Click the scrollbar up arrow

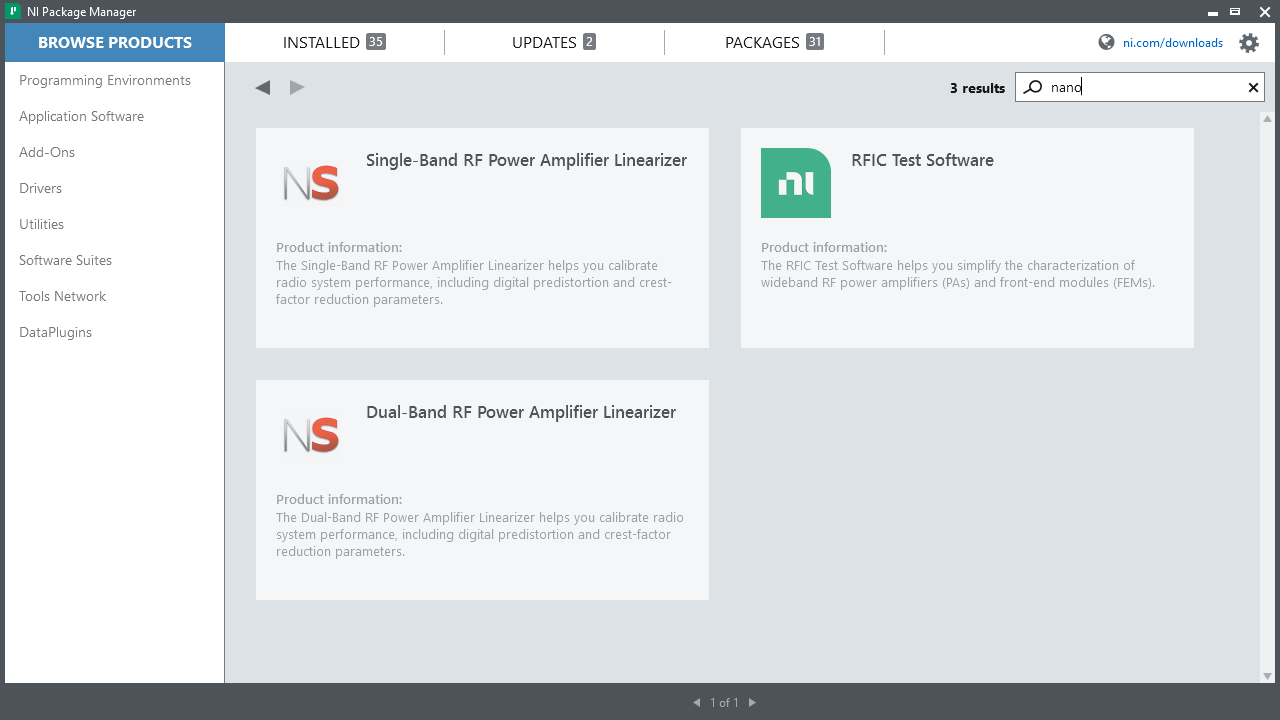tap(1268, 118)
